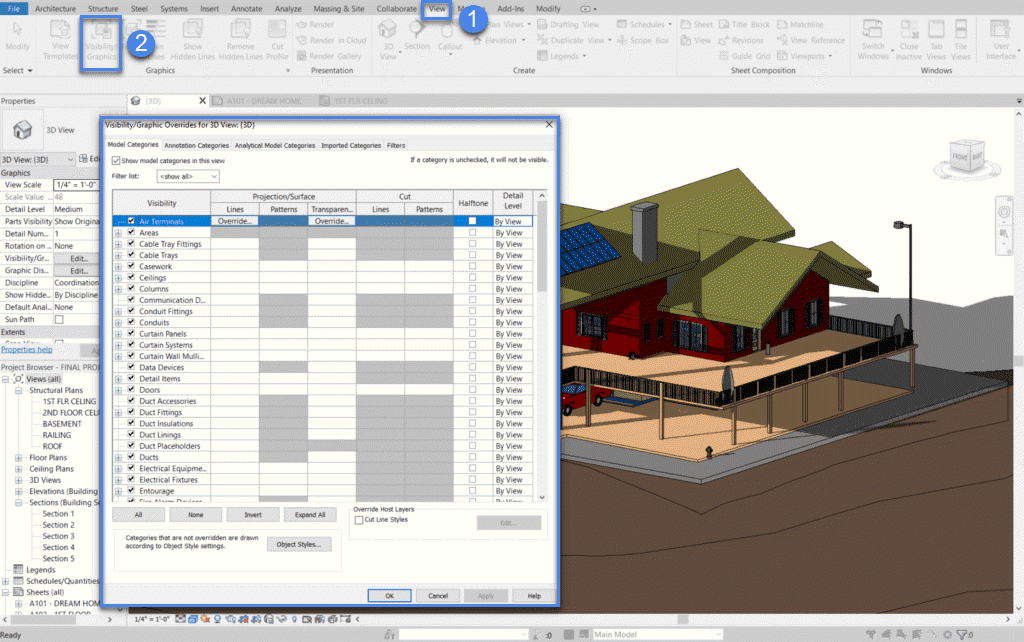Click the Object Styles button
This screenshot has height=642, width=1024.
pos(298,544)
